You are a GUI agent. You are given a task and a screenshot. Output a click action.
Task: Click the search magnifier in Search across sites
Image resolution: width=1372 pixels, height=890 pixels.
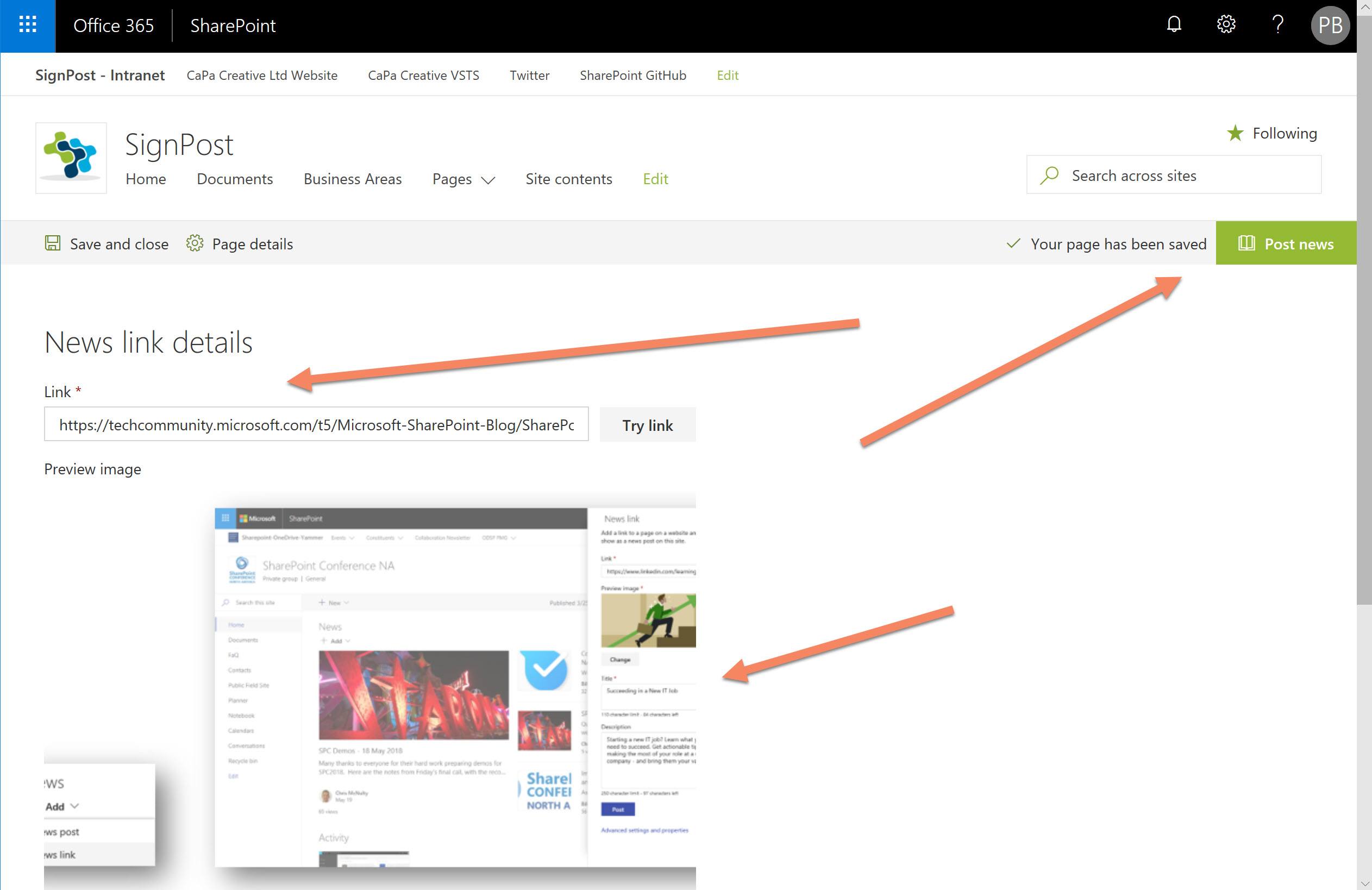pyautogui.click(x=1049, y=174)
